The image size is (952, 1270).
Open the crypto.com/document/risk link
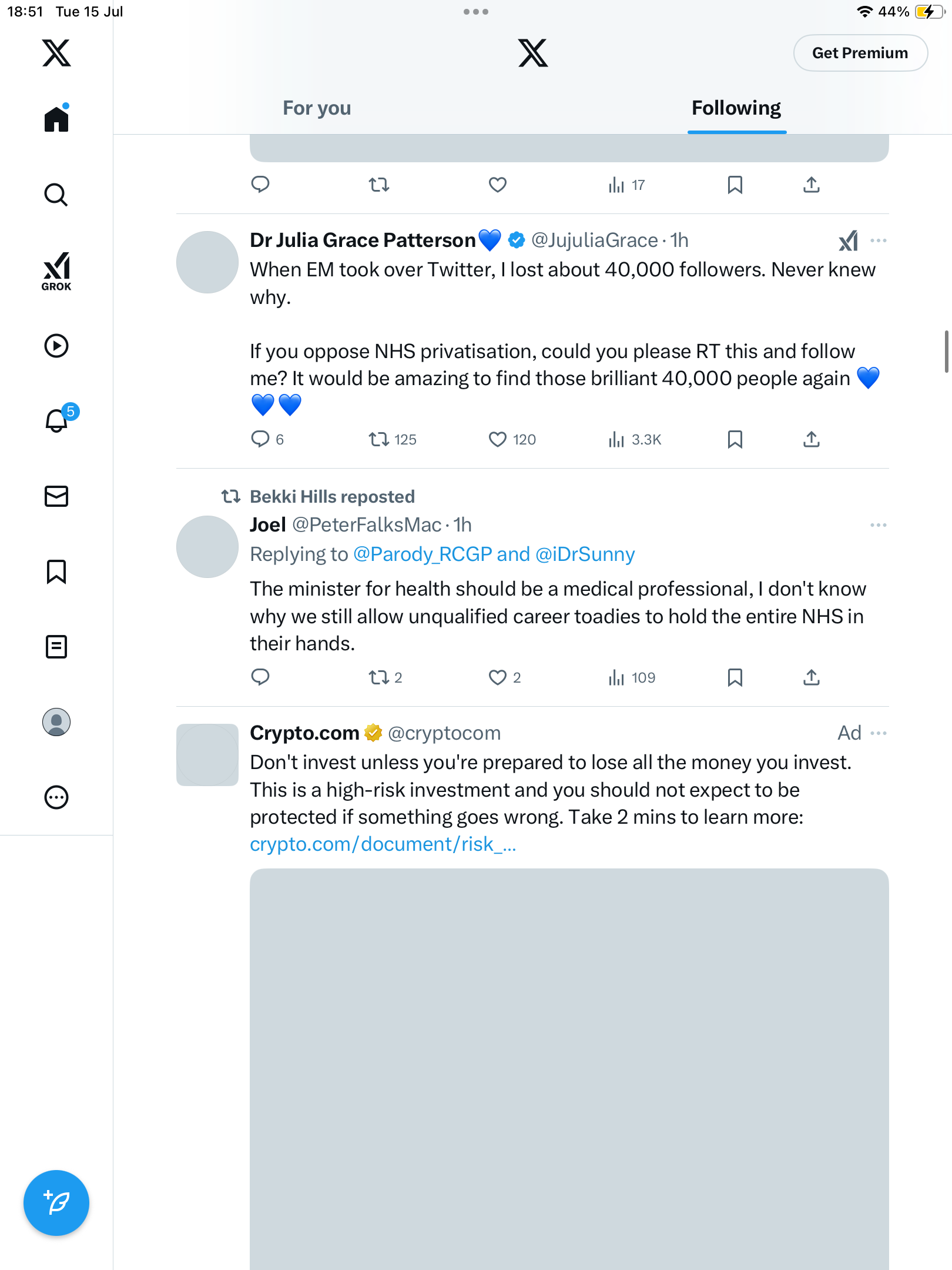(x=383, y=844)
